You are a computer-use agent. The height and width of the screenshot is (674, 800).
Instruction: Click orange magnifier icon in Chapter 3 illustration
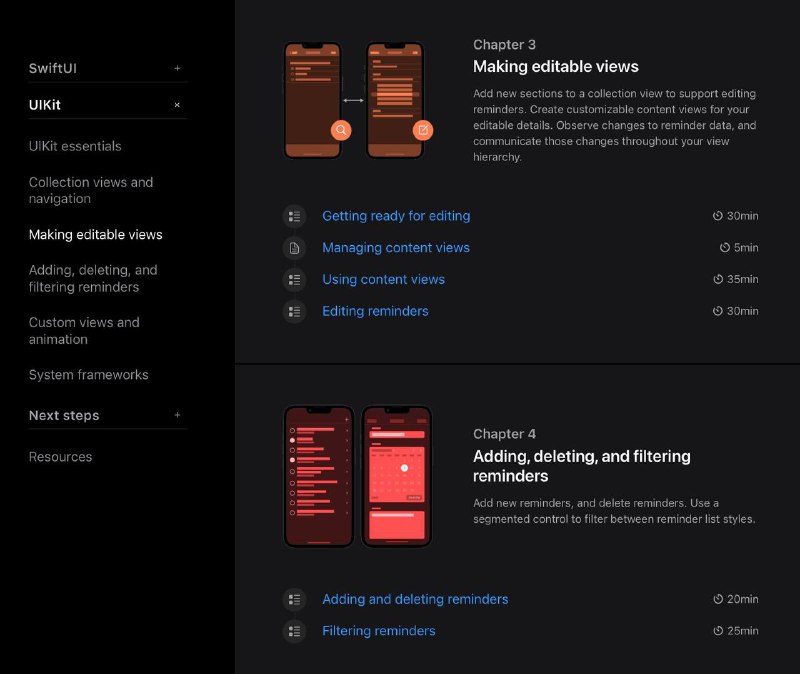(x=341, y=130)
